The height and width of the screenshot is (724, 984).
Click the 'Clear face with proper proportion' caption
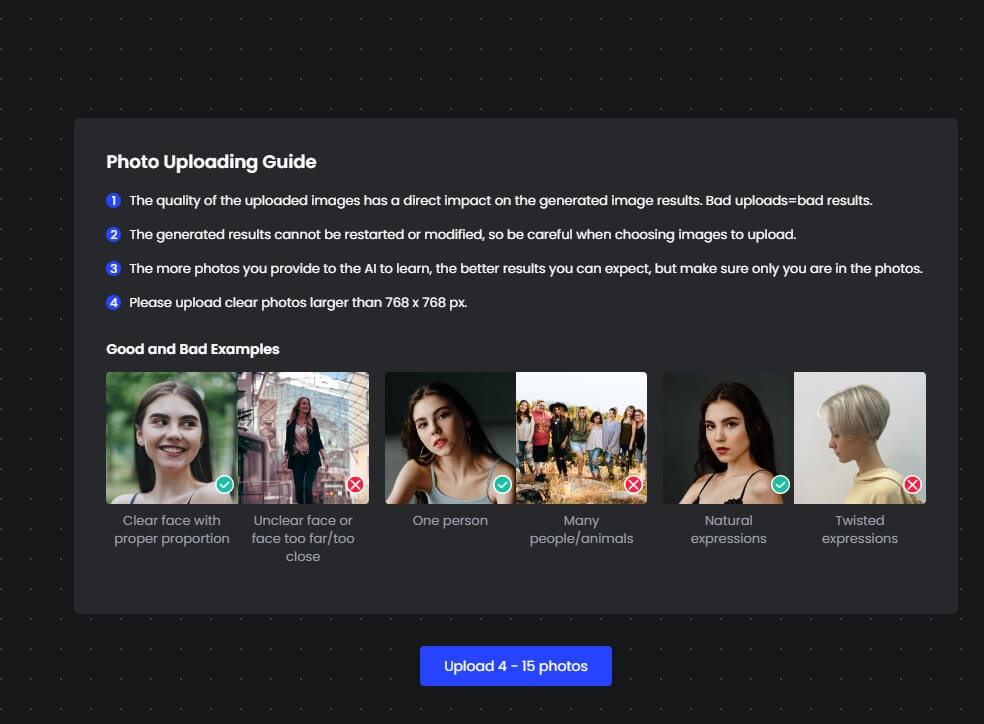171,530
